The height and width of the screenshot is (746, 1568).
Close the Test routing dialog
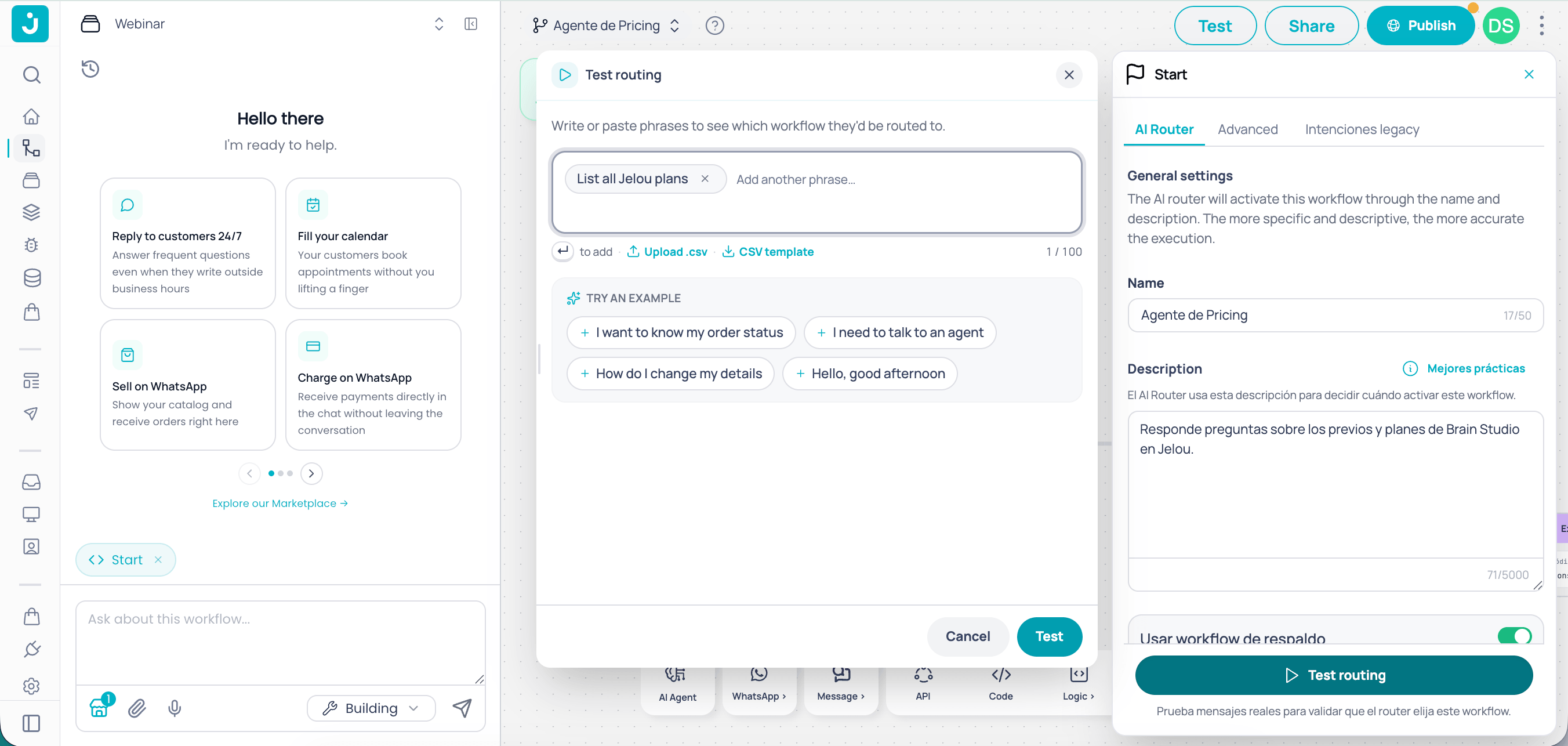click(1068, 75)
